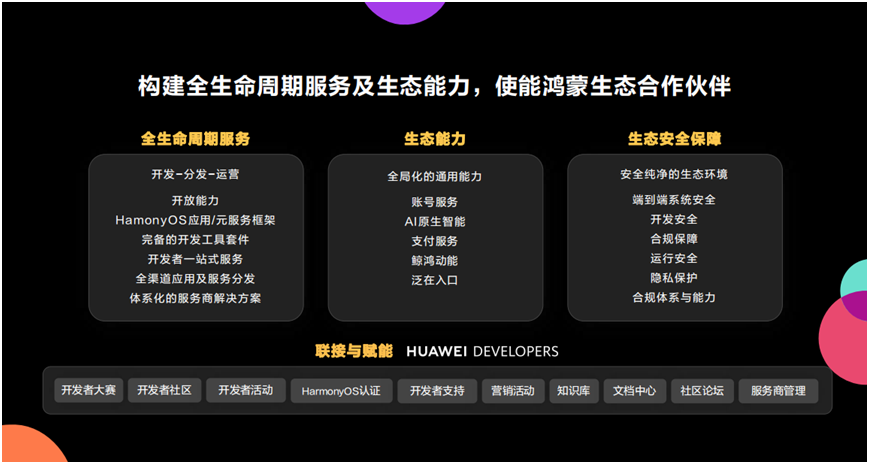Viewport: 869px width, 464px height.
Task: Select the 营销活动 button
Action: [x=513, y=391]
